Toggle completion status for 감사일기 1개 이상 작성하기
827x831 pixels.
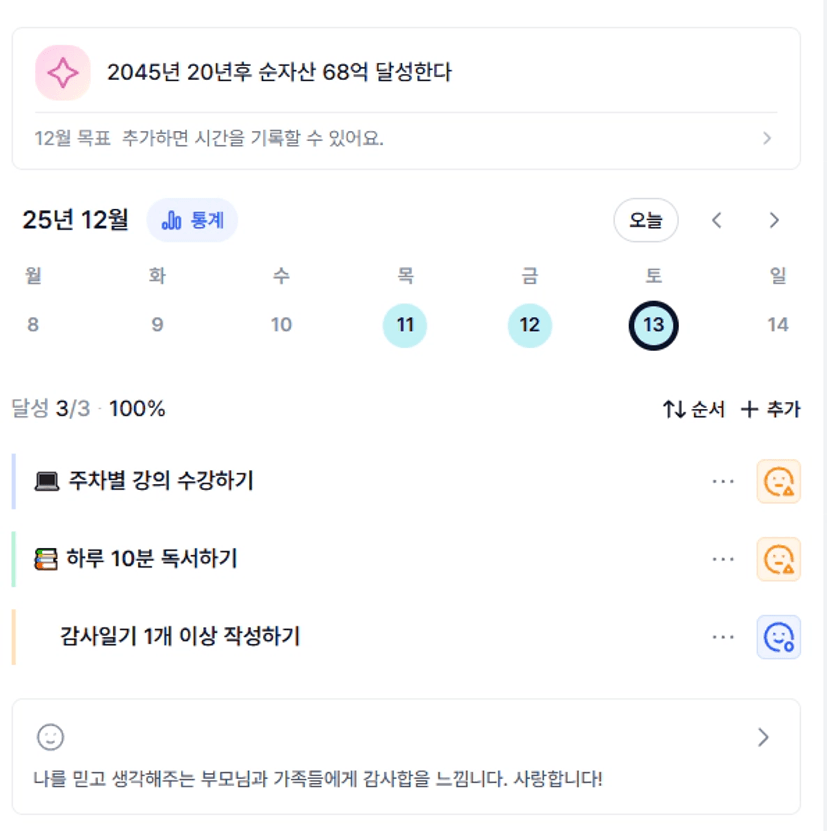tap(778, 637)
